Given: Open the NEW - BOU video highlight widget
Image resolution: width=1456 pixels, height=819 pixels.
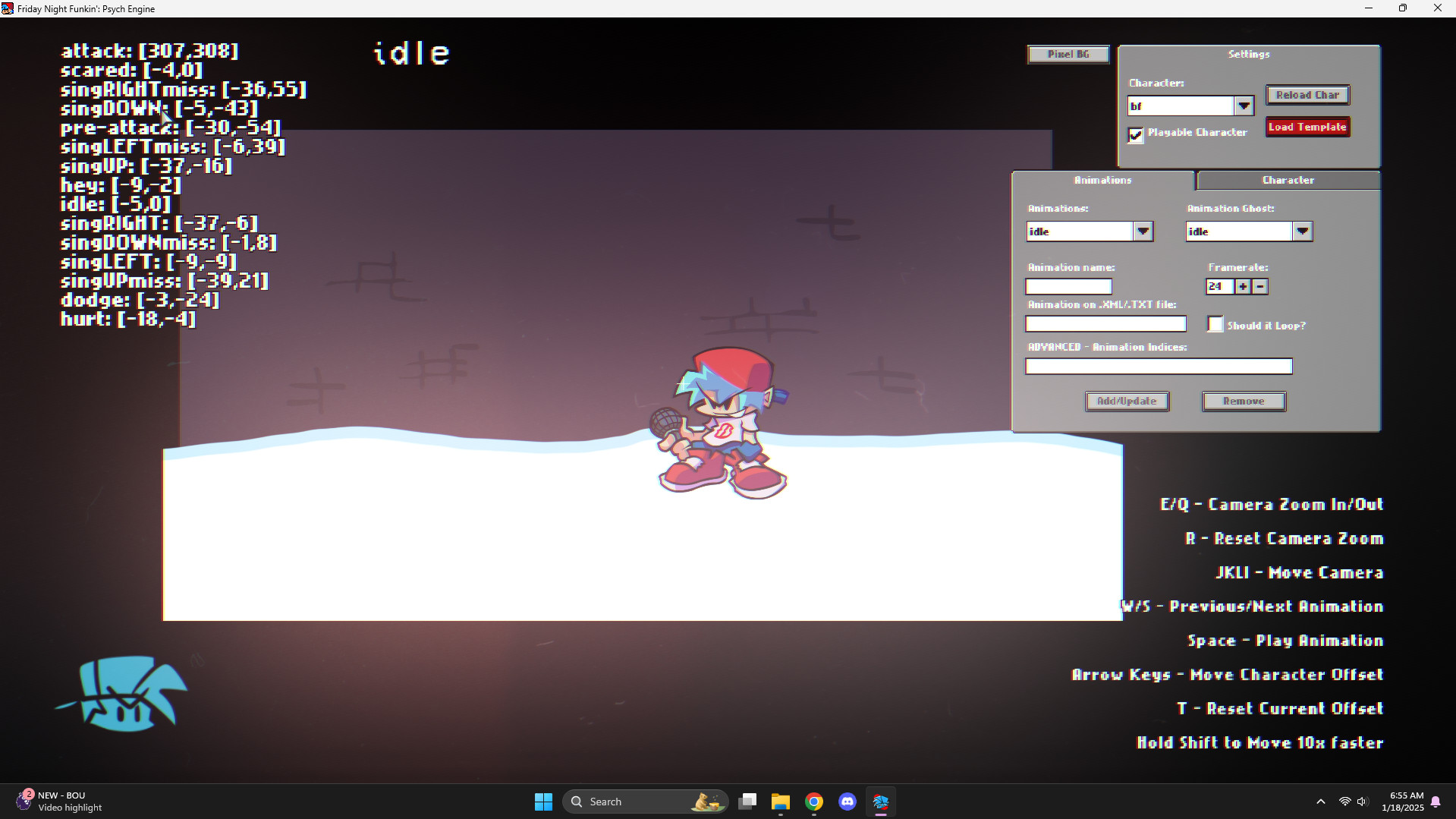Looking at the screenshot, I should click(59, 802).
